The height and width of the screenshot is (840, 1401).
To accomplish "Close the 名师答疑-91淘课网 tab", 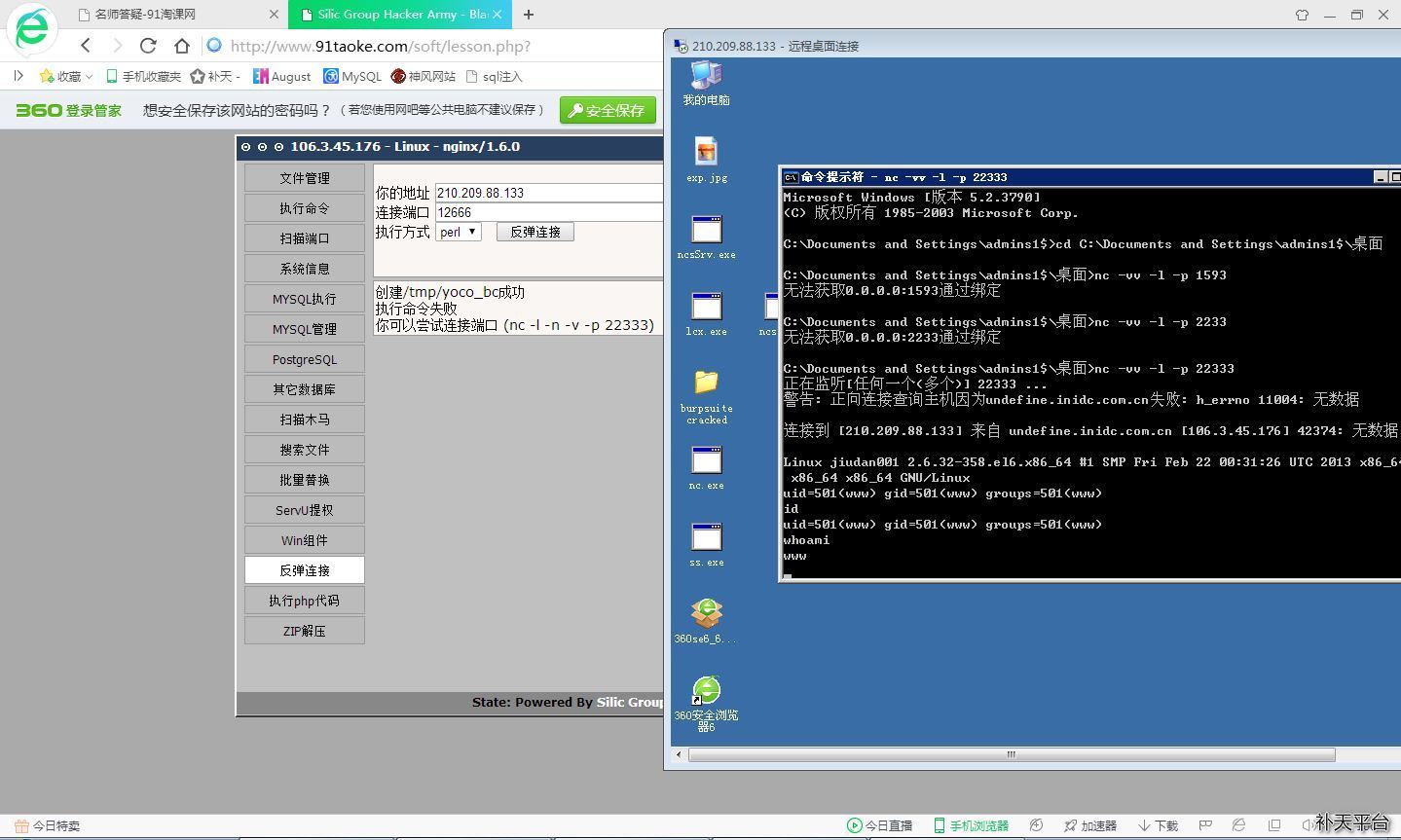I will [274, 15].
